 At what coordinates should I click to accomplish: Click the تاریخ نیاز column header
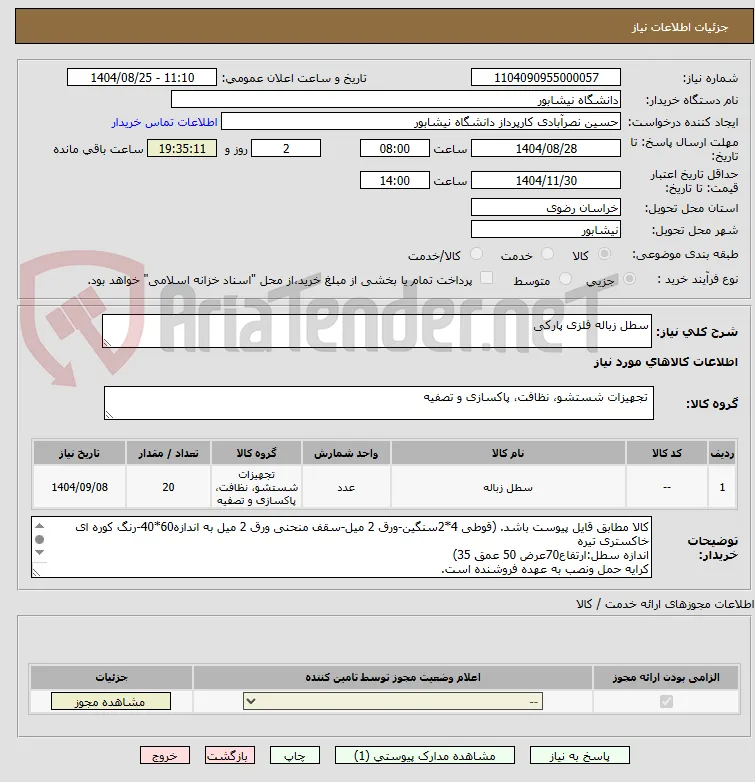[x=79, y=453]
